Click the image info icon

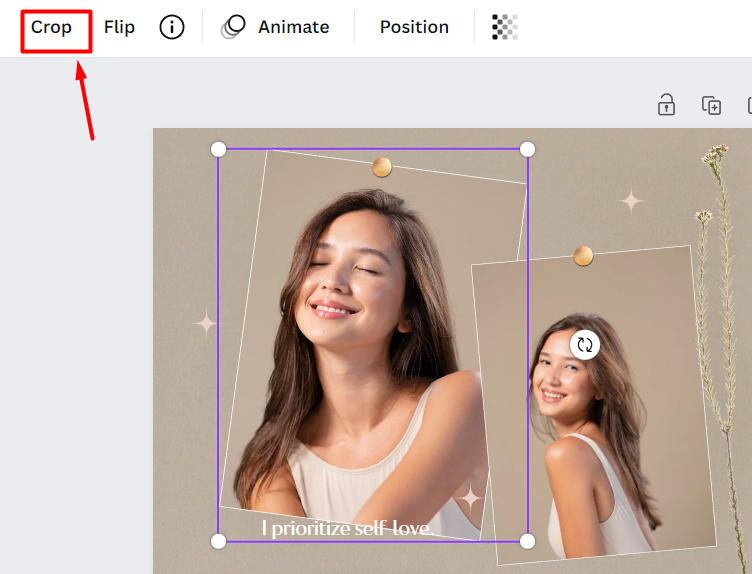(172, 28)
